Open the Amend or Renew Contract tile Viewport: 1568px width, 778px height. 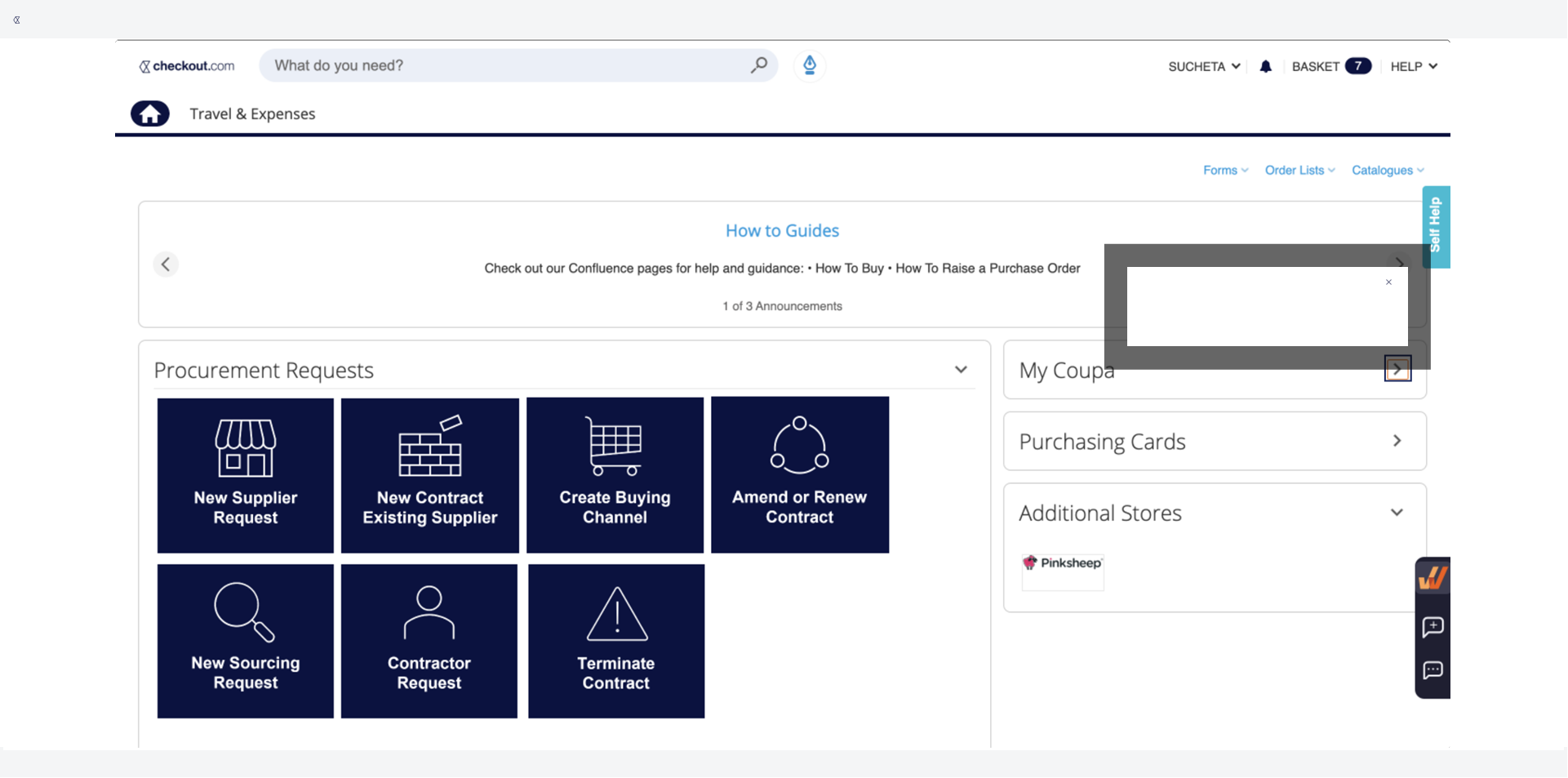pyautogui.click(x=800, y=475)
